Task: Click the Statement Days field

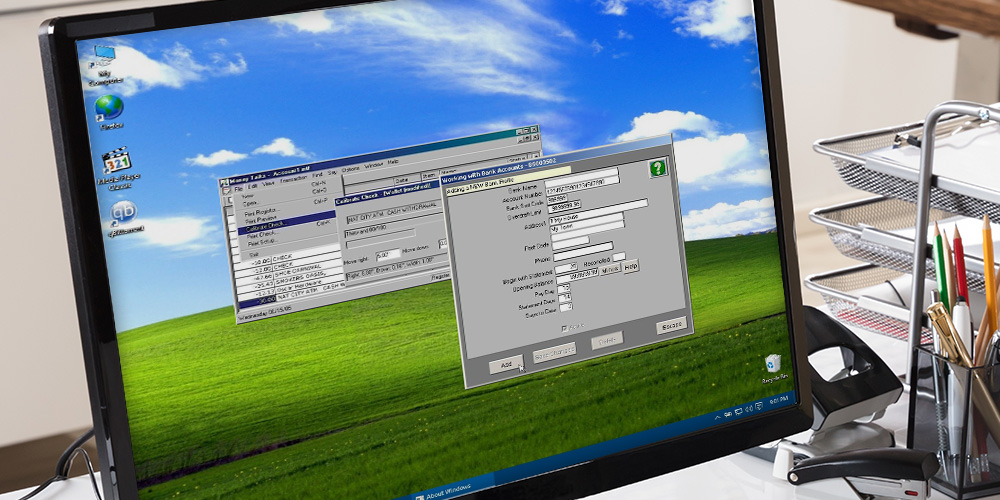Action: [564, 297]
